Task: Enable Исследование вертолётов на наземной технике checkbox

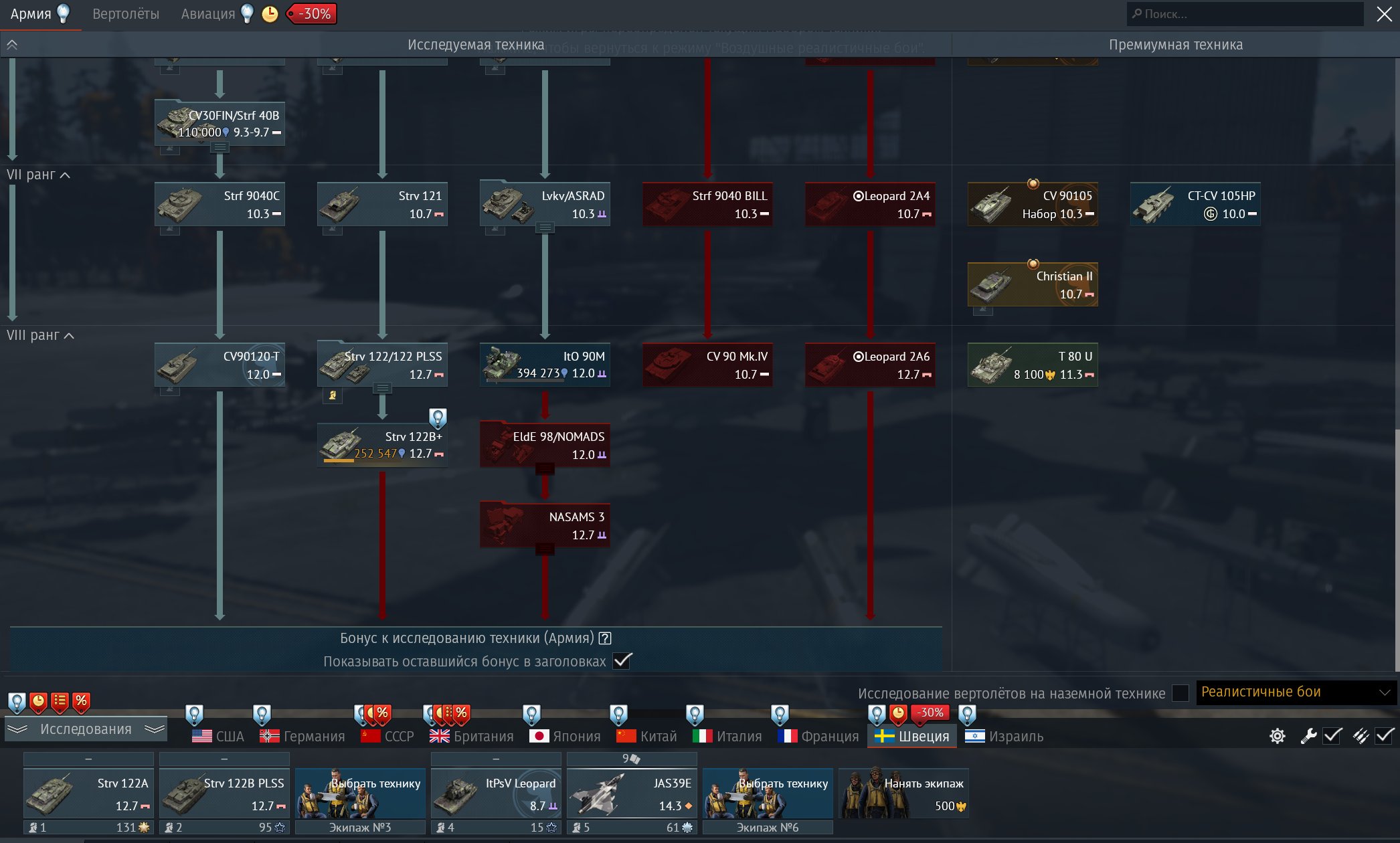Action: pos(1180,693)
